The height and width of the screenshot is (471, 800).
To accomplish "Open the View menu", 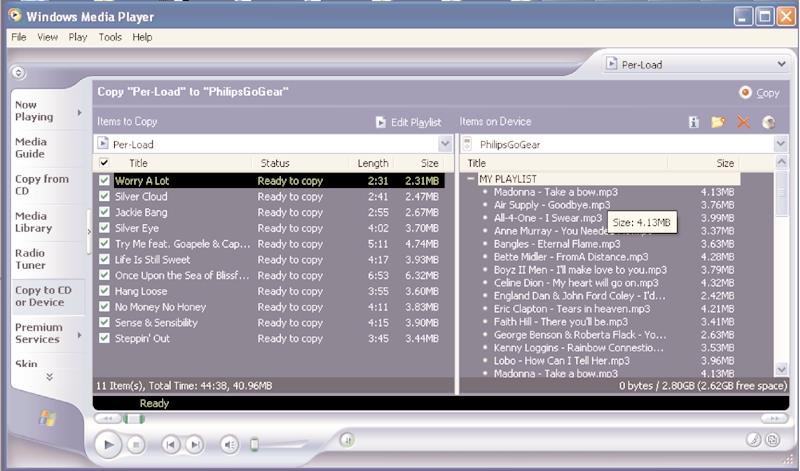I will click(47, 37).
